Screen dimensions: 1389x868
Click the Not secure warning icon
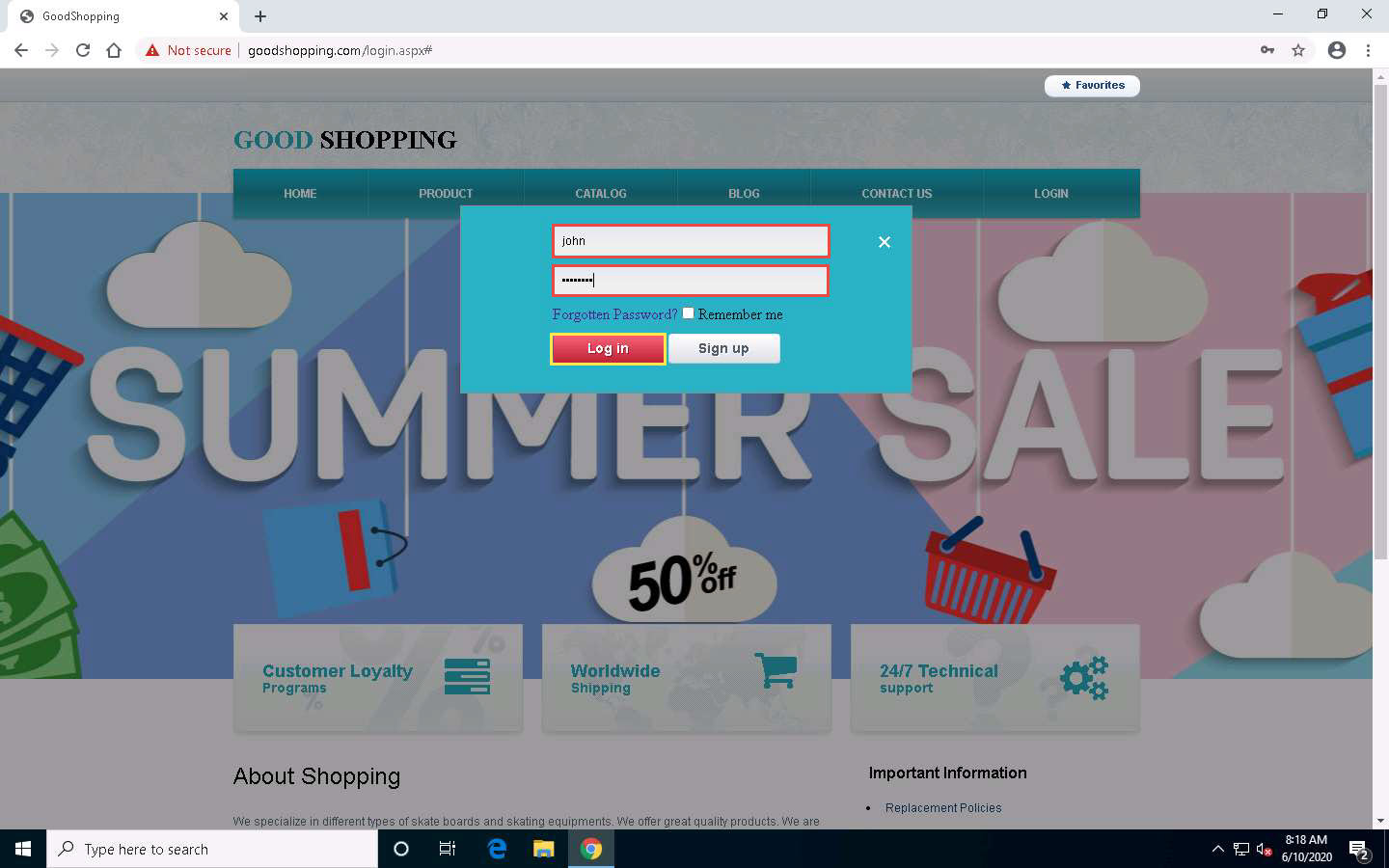[152, 50]
